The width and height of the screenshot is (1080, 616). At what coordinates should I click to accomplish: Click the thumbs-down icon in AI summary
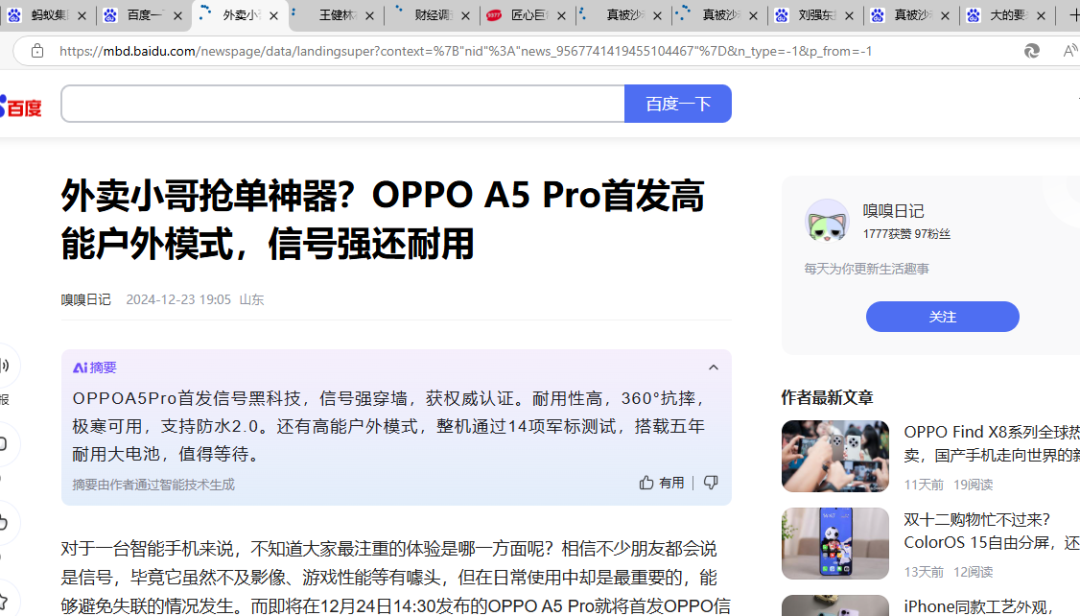[x=710, y=483]
